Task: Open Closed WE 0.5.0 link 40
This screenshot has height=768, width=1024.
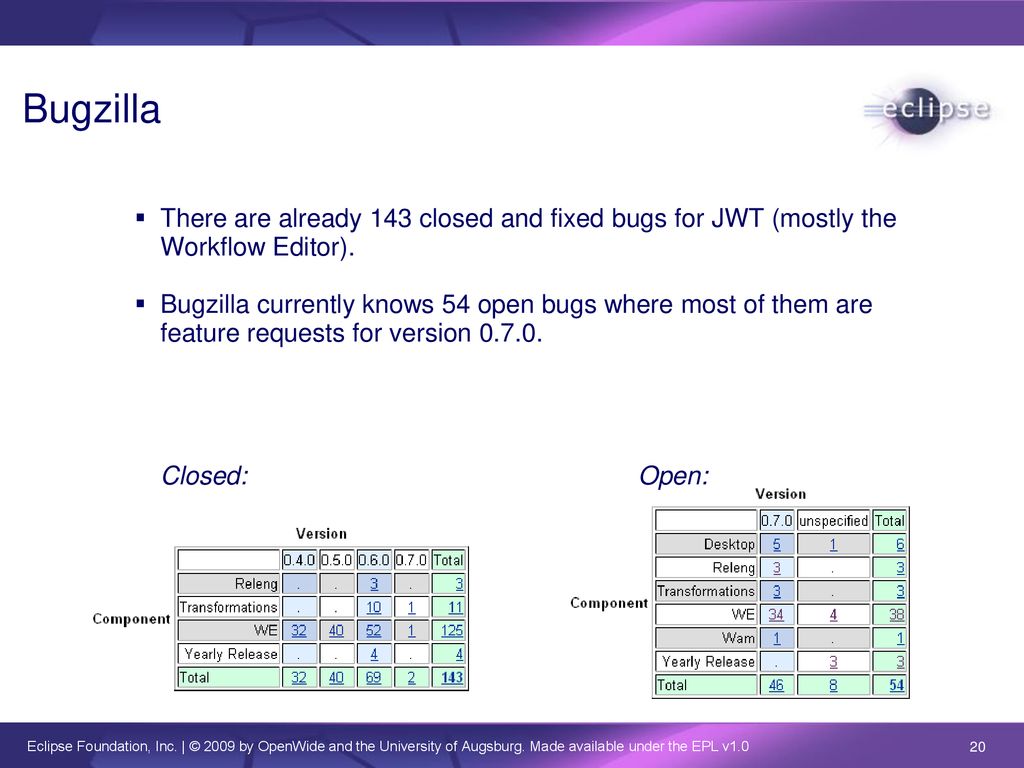Action: [336, 631]
